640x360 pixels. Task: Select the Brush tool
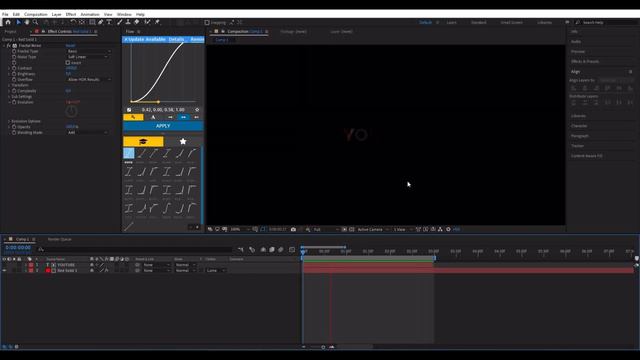click(120, 22)
